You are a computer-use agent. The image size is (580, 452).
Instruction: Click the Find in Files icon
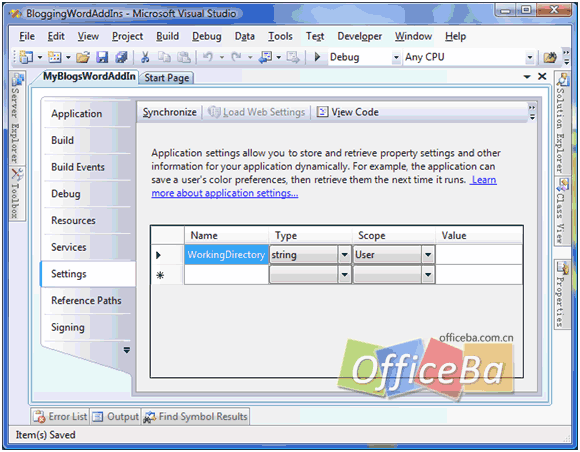click(x=550, y=57)
